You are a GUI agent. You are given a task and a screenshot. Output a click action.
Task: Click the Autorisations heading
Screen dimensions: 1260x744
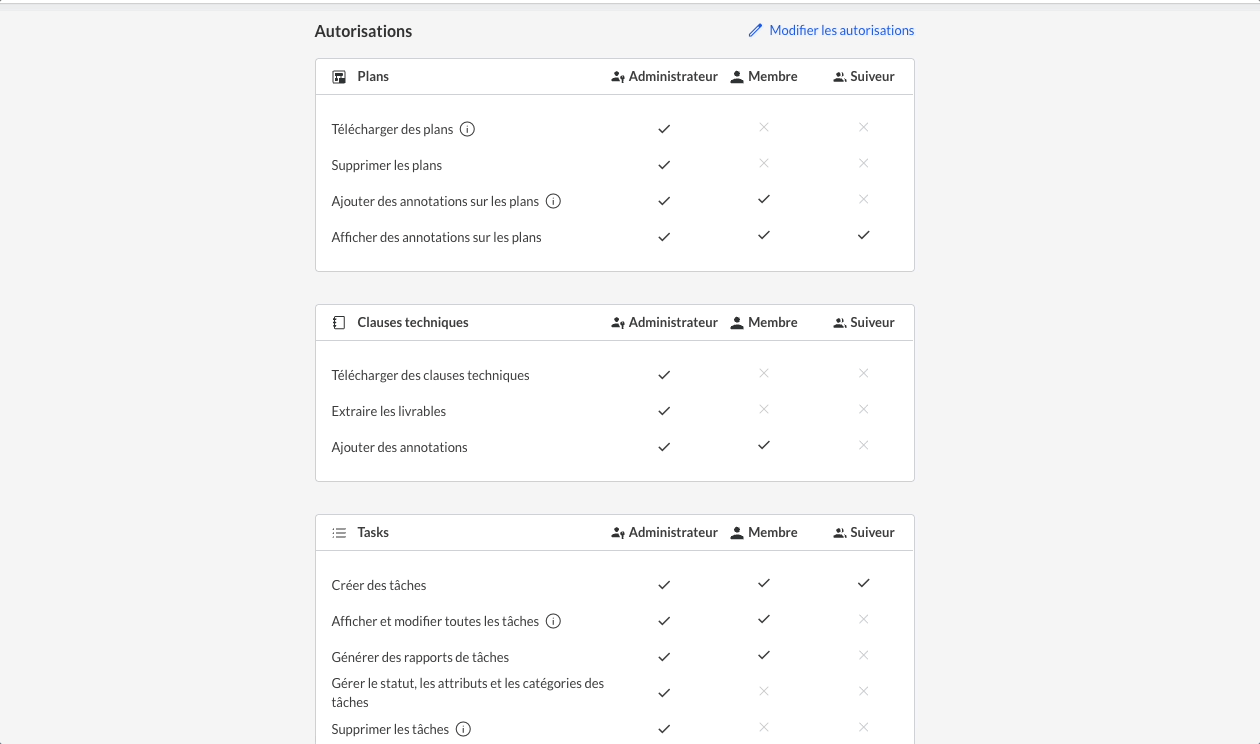click(363, 31)
